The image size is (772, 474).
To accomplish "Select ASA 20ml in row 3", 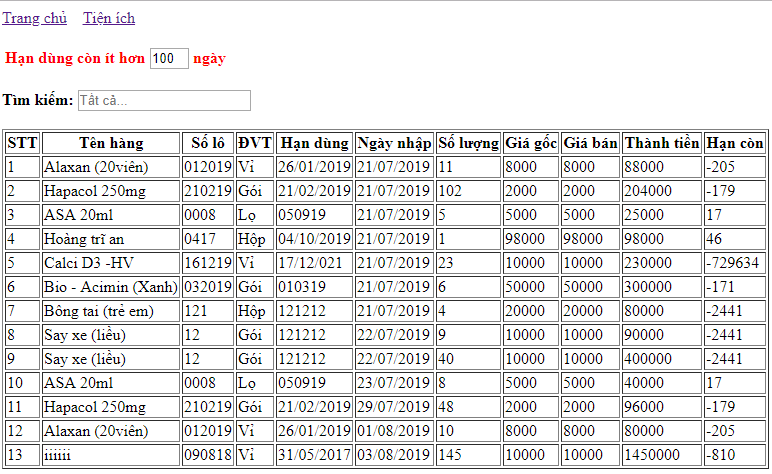I will (111, 215).
